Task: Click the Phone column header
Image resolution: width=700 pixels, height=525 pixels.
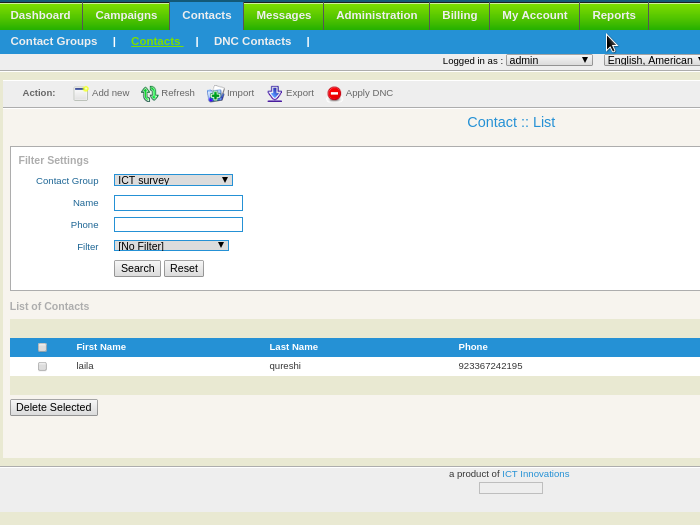Action: coord(473,347)
